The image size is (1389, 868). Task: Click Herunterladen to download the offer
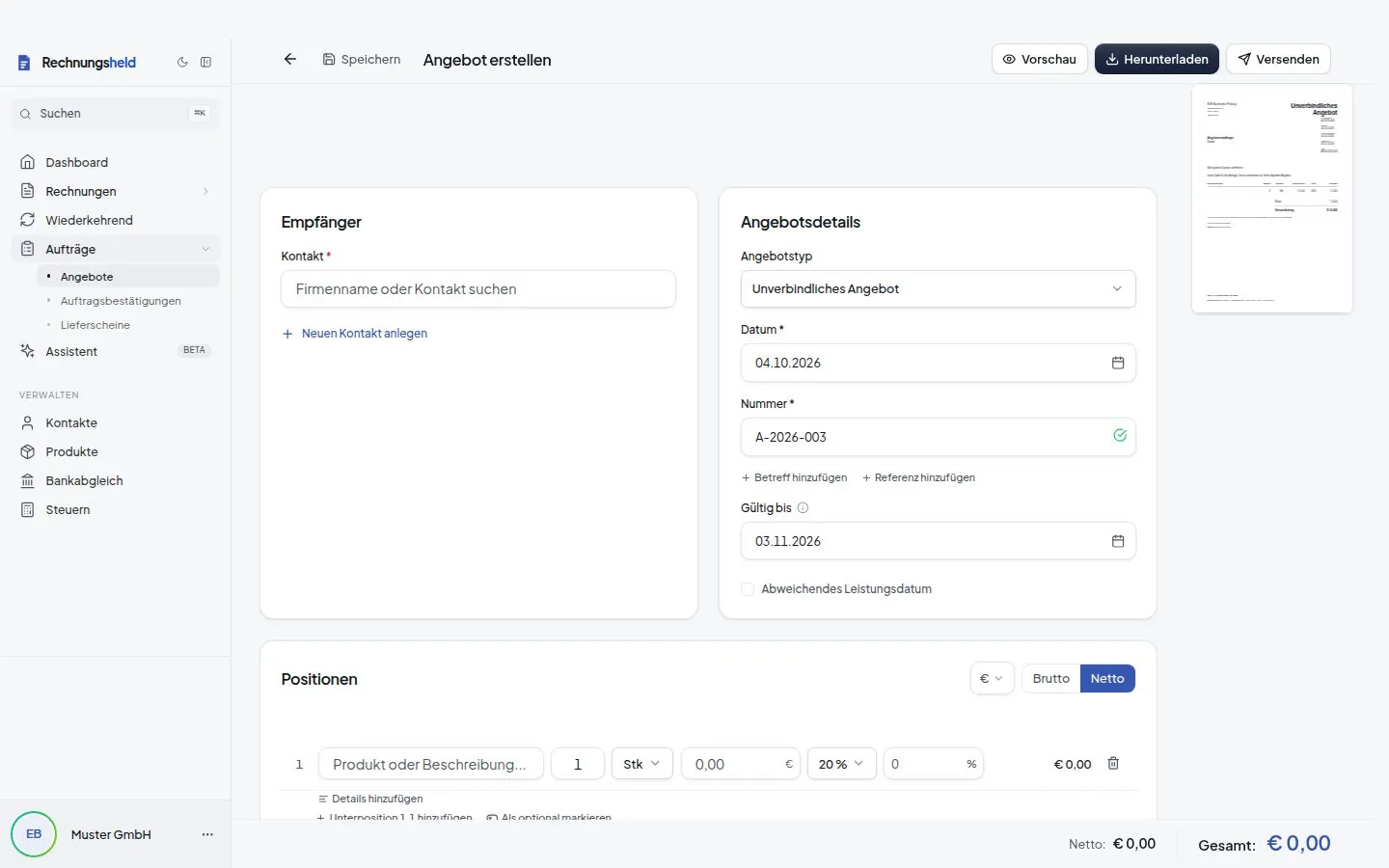(1157, 59)
